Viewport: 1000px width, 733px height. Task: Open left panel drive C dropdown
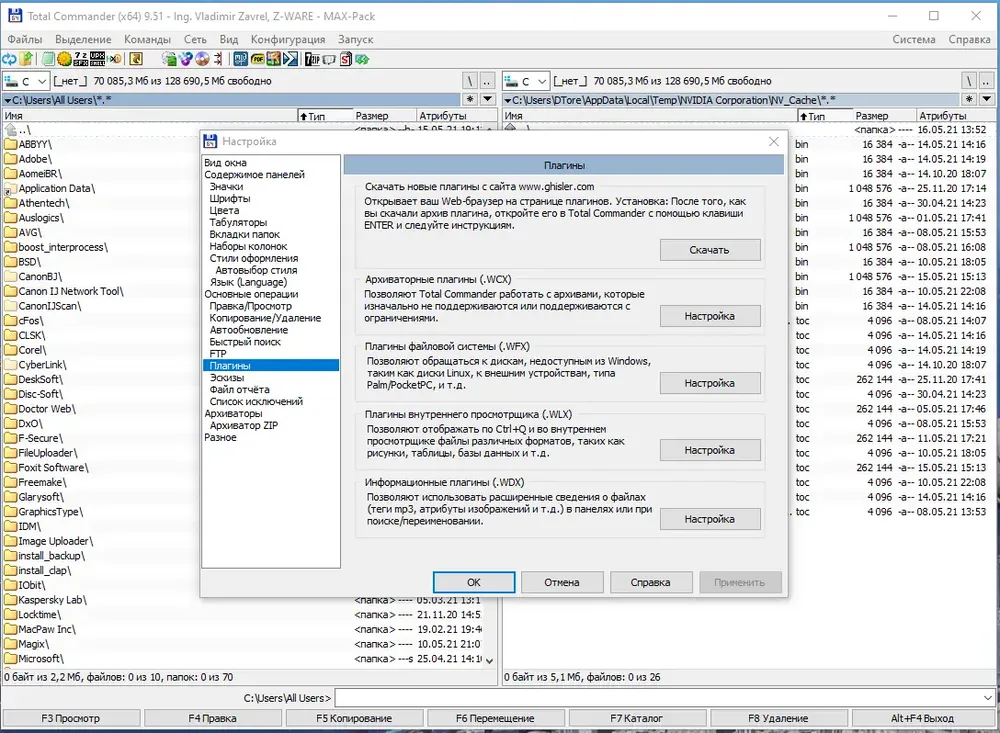[x=26, y=81]
